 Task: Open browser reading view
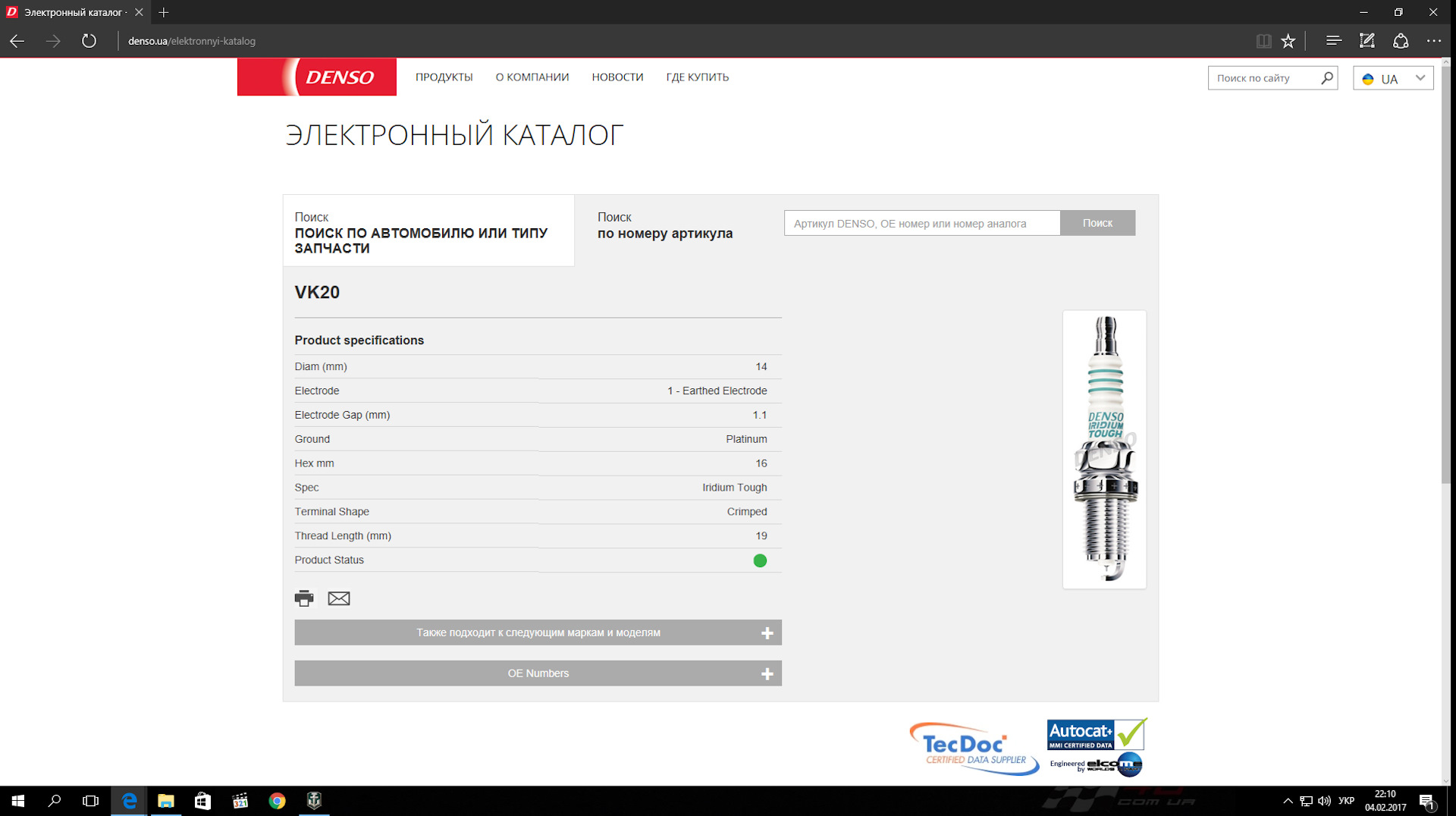[x=1263, y=41]
